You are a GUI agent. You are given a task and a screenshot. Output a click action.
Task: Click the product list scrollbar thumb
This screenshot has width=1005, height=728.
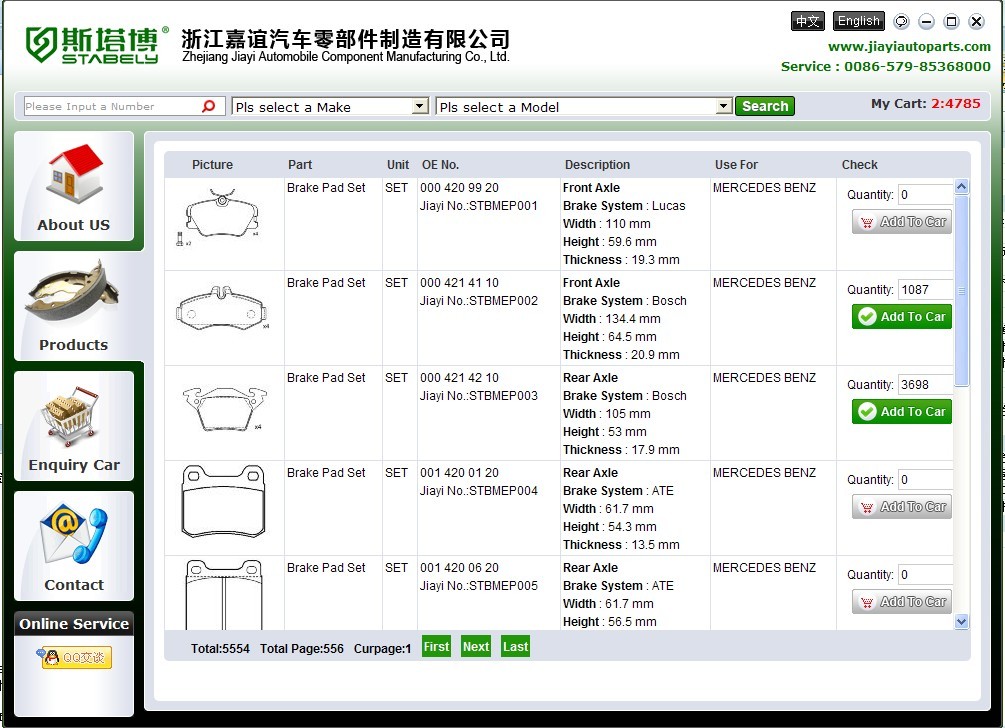click(961, 291)
